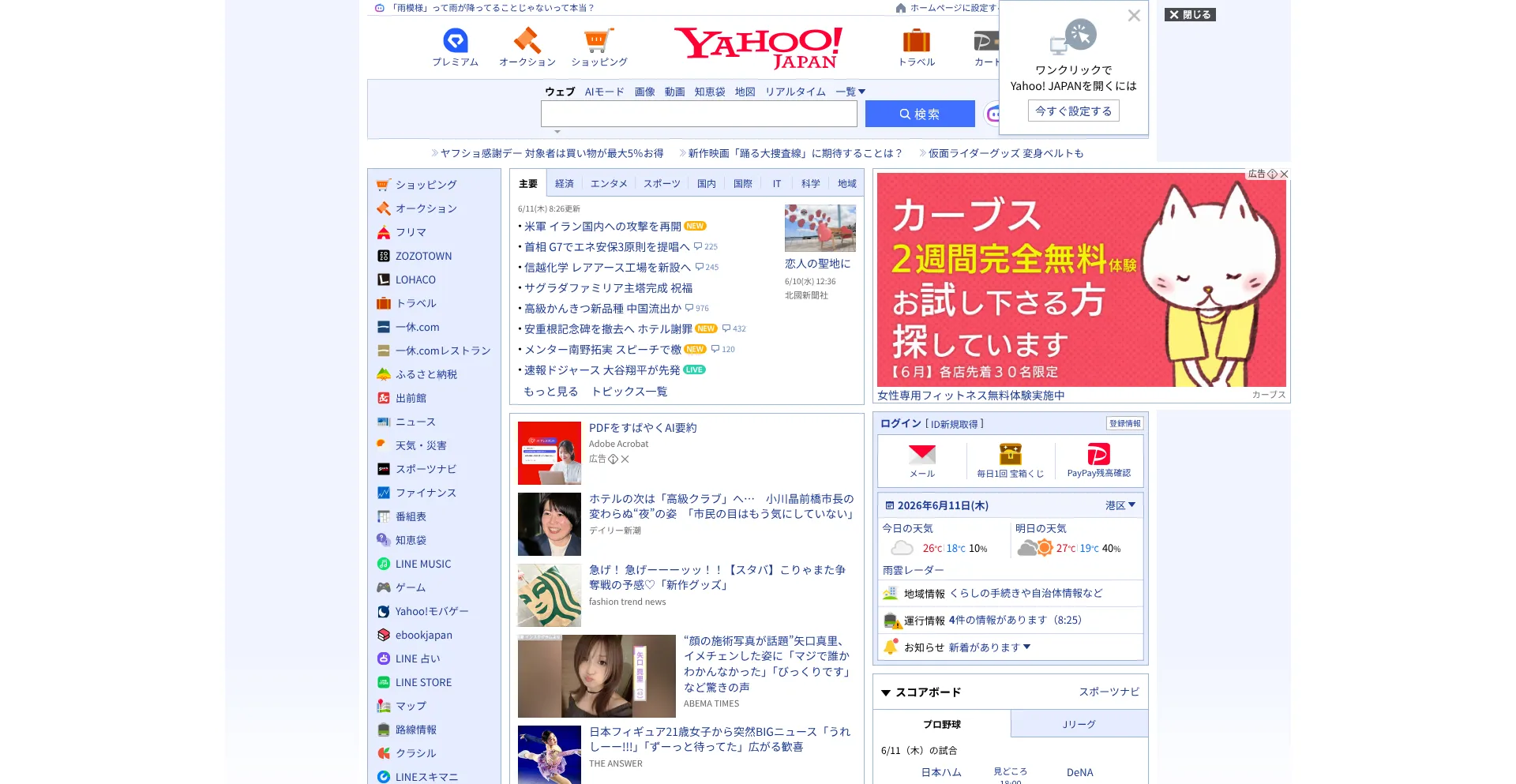Click the 閉じる button at top right
The image size is (1516, 784).
click(x=1190, y=15)
